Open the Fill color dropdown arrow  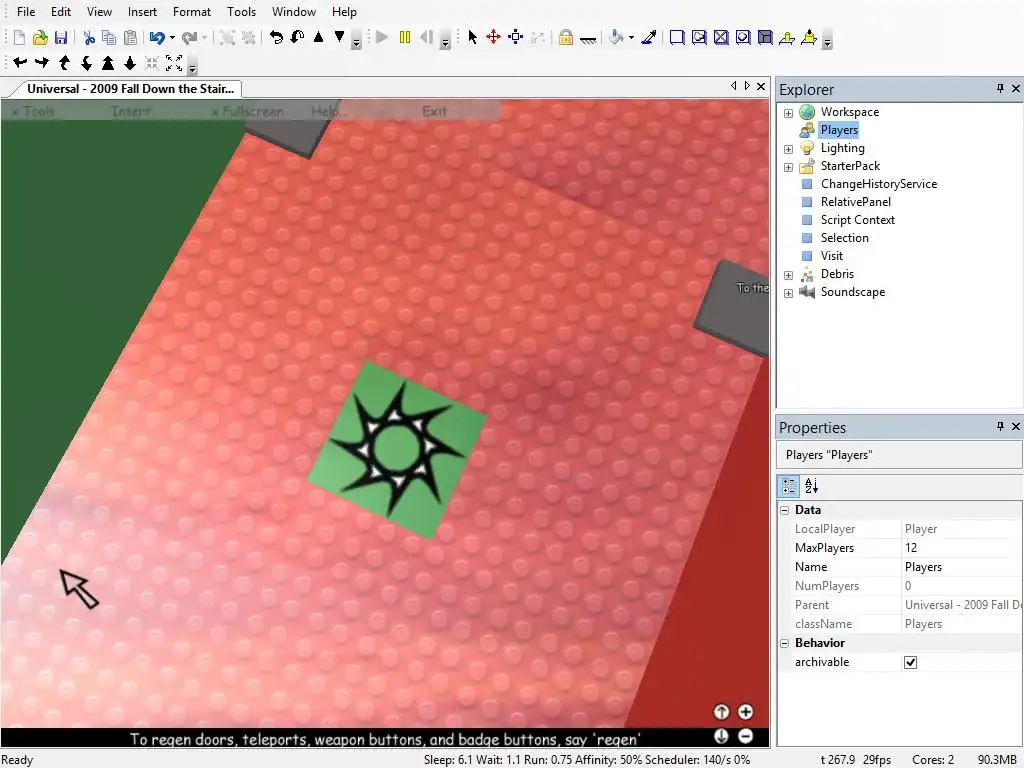[631, 38]
